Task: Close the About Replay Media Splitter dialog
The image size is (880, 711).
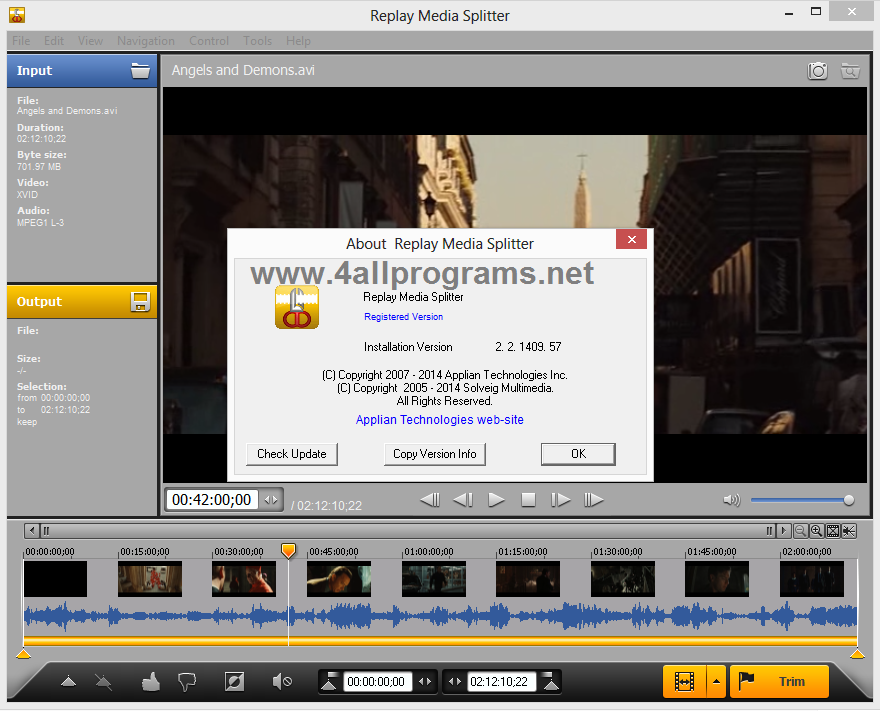Action: (631, 240)
